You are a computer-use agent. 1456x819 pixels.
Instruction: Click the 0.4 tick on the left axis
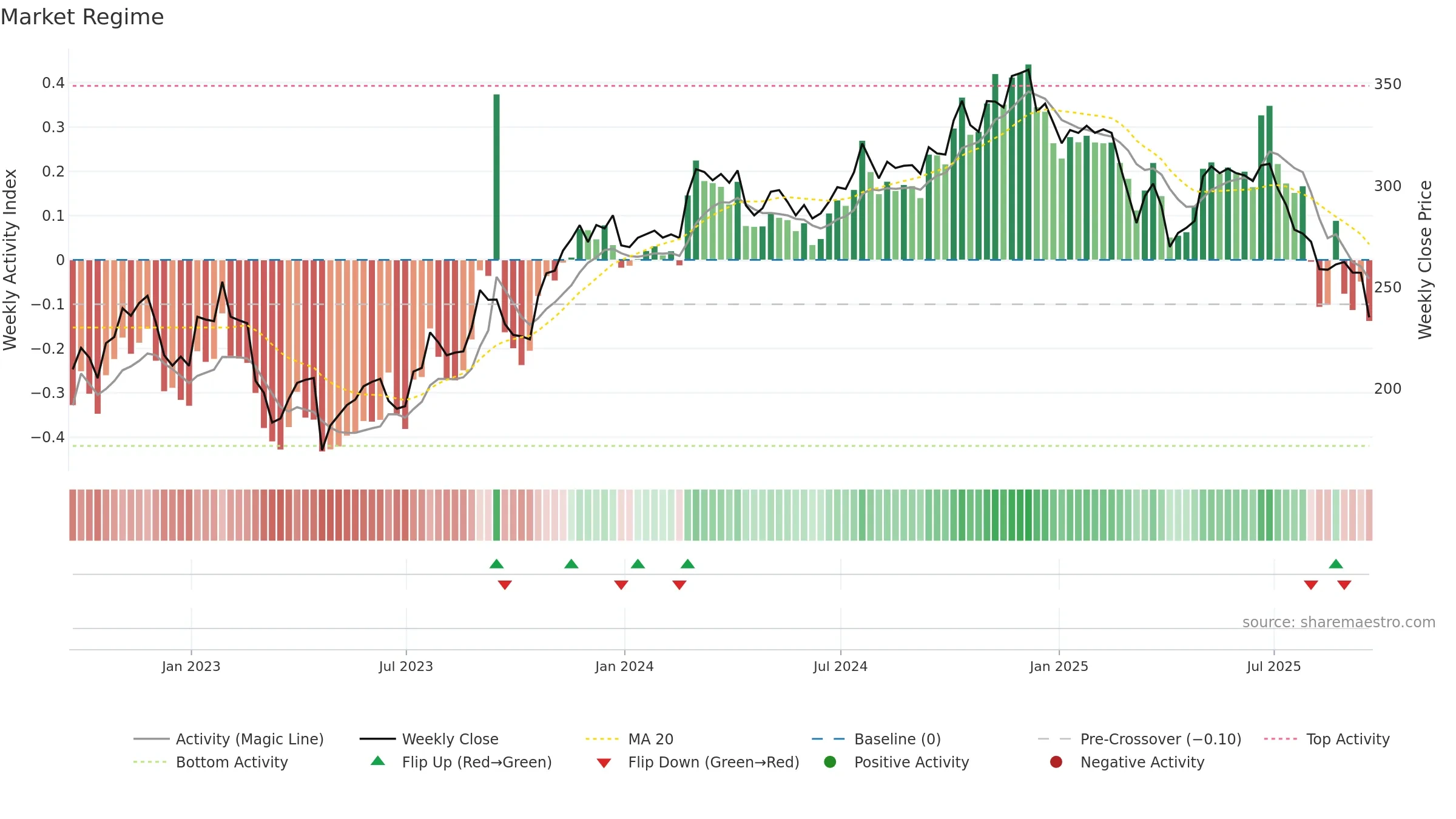click(53, 83)
